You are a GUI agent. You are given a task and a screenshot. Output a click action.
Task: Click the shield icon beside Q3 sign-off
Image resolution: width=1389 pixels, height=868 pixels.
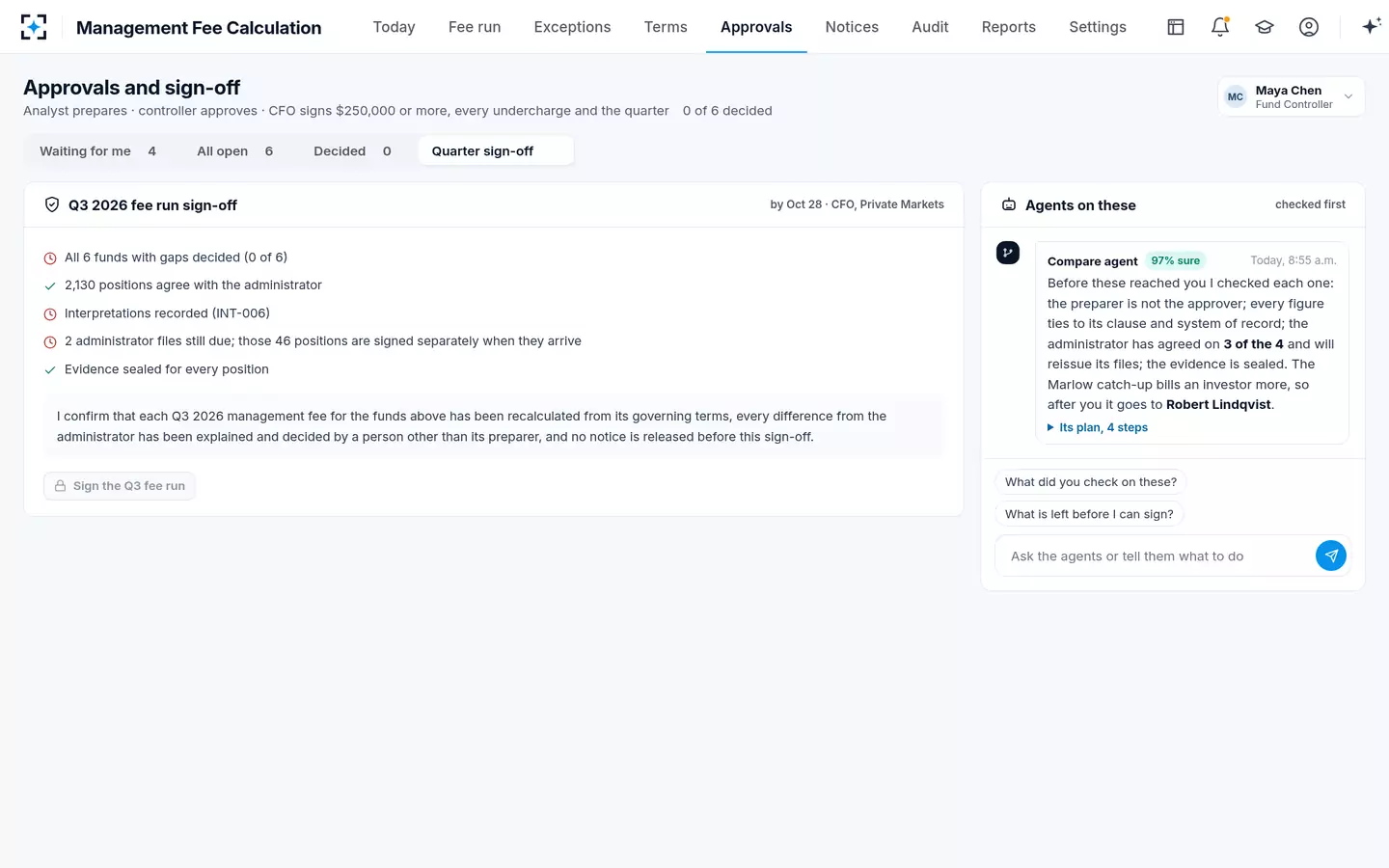(52, 204)
